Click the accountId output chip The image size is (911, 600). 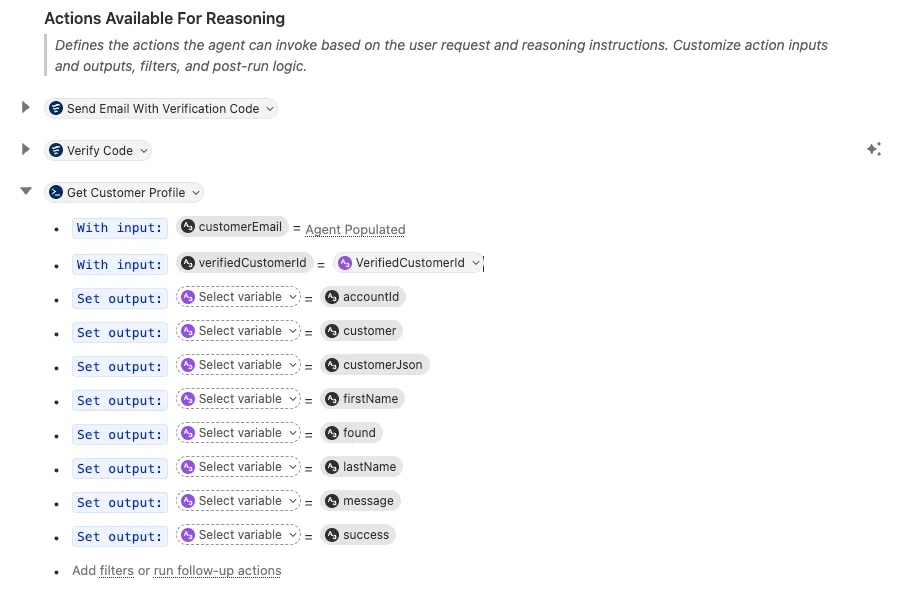(363, 297)
